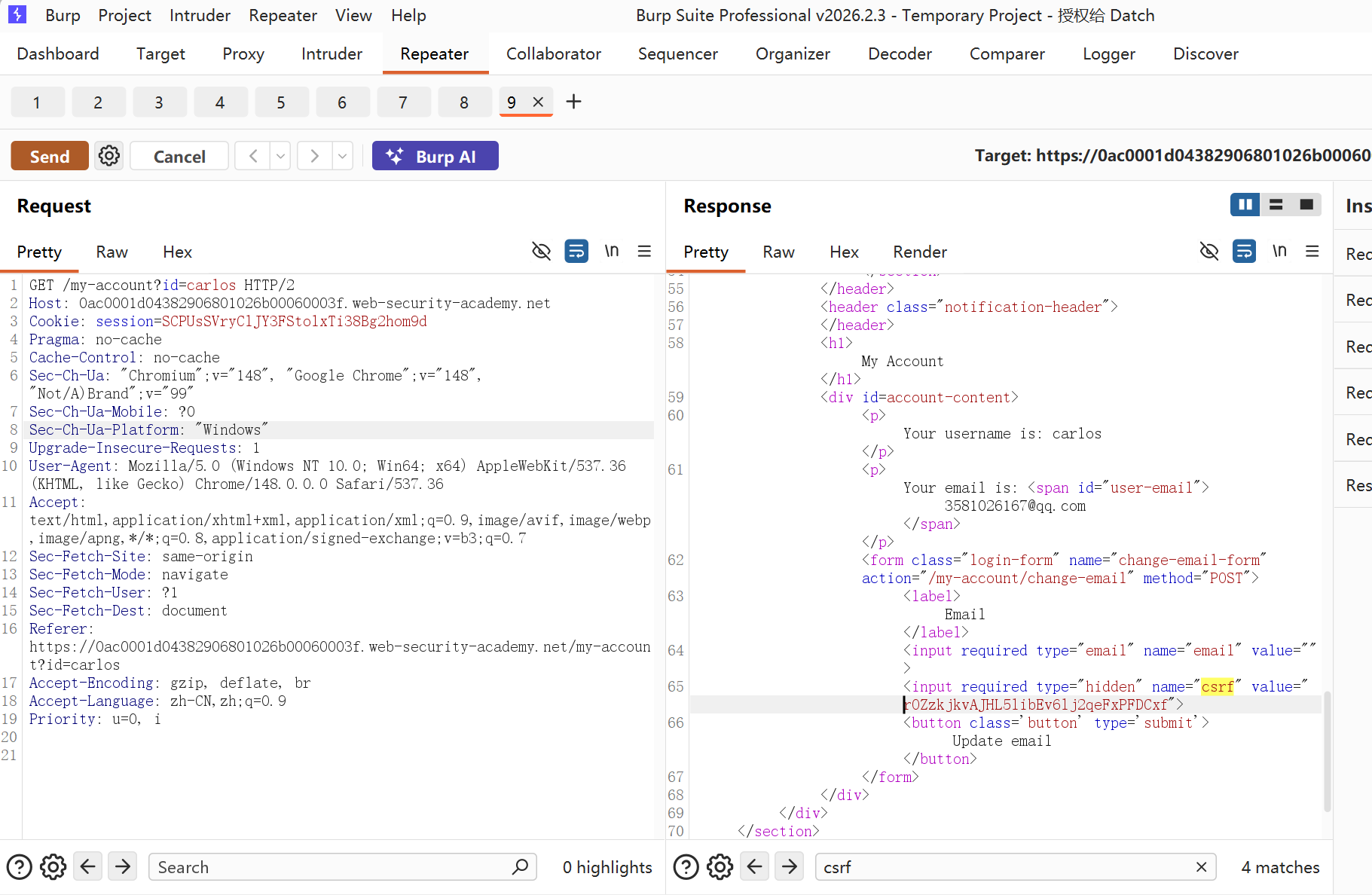1372x895 pixels.
Task: Select Repeater request tab 8
Action: (x=464, y=102)
